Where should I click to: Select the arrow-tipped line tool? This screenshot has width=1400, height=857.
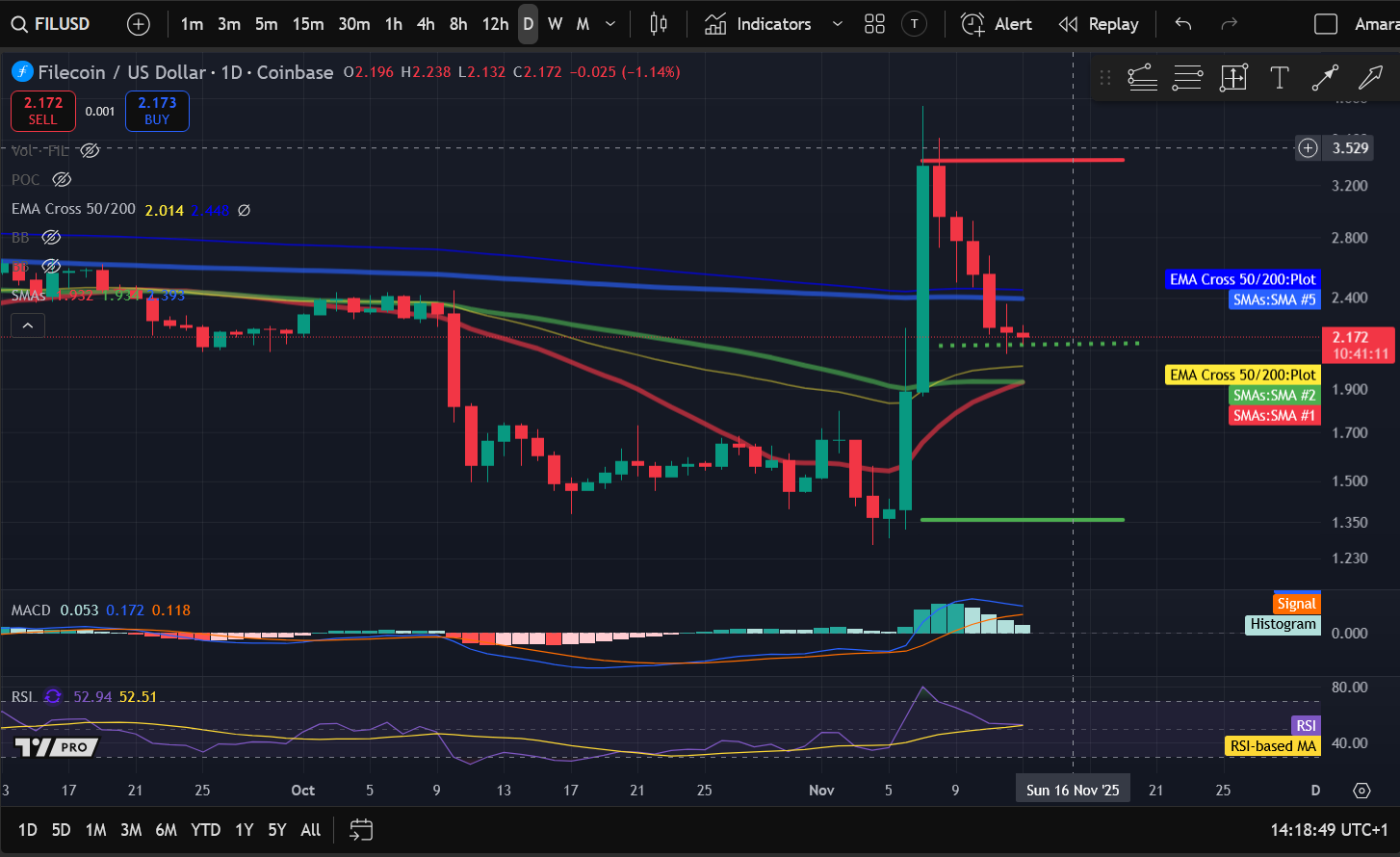(x=1325, y=77)
